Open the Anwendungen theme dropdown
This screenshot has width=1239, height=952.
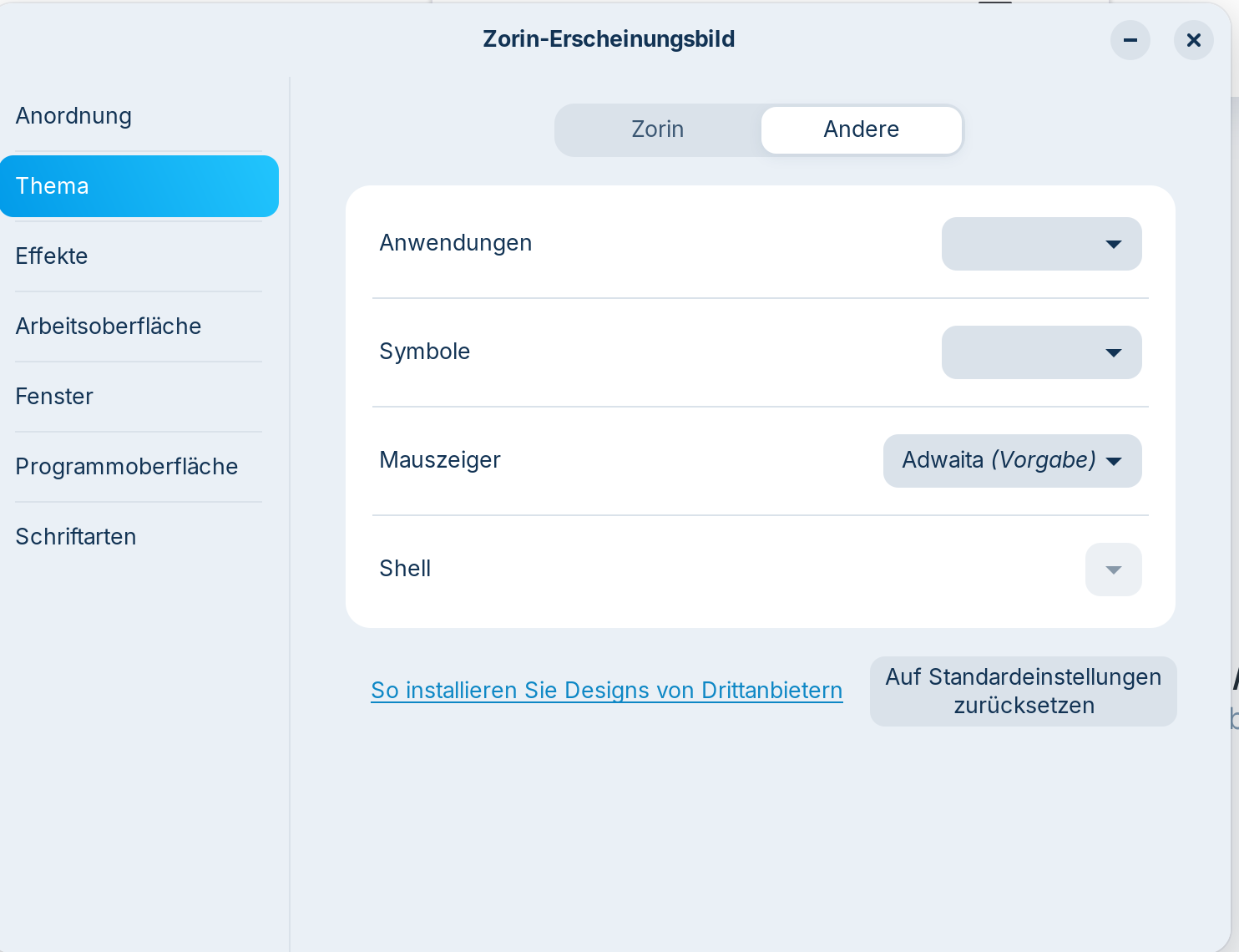pos(1041,244)
